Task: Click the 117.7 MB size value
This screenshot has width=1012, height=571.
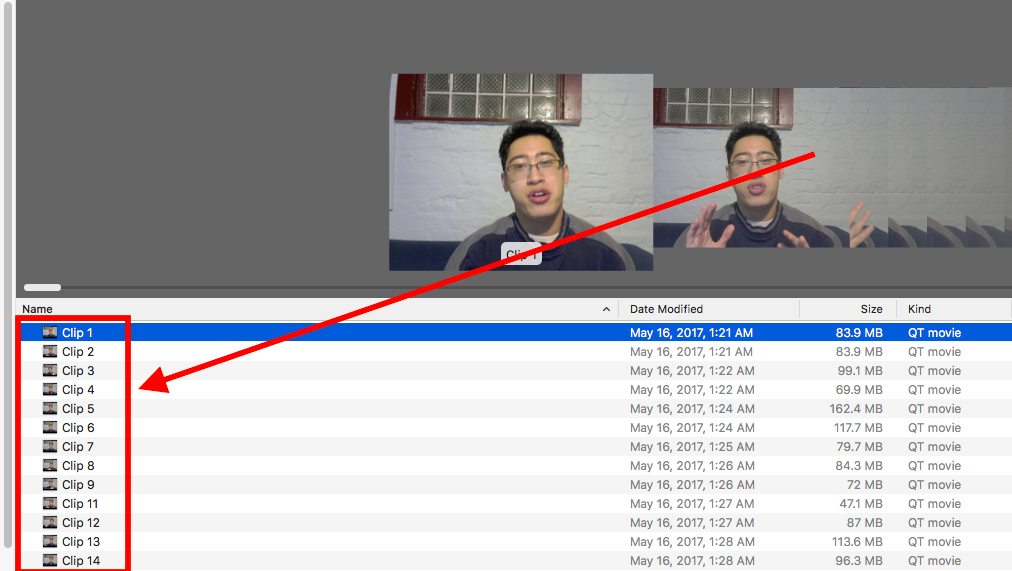Action: (858, 427)
